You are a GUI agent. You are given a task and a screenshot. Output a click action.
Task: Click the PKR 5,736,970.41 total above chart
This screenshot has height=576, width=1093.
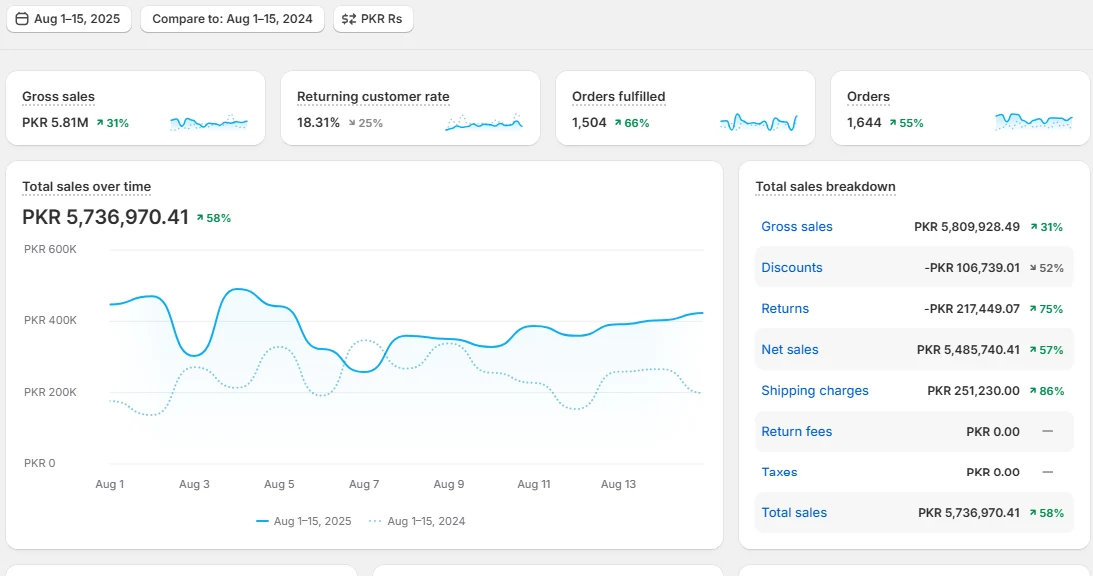[x=105, y=218]
